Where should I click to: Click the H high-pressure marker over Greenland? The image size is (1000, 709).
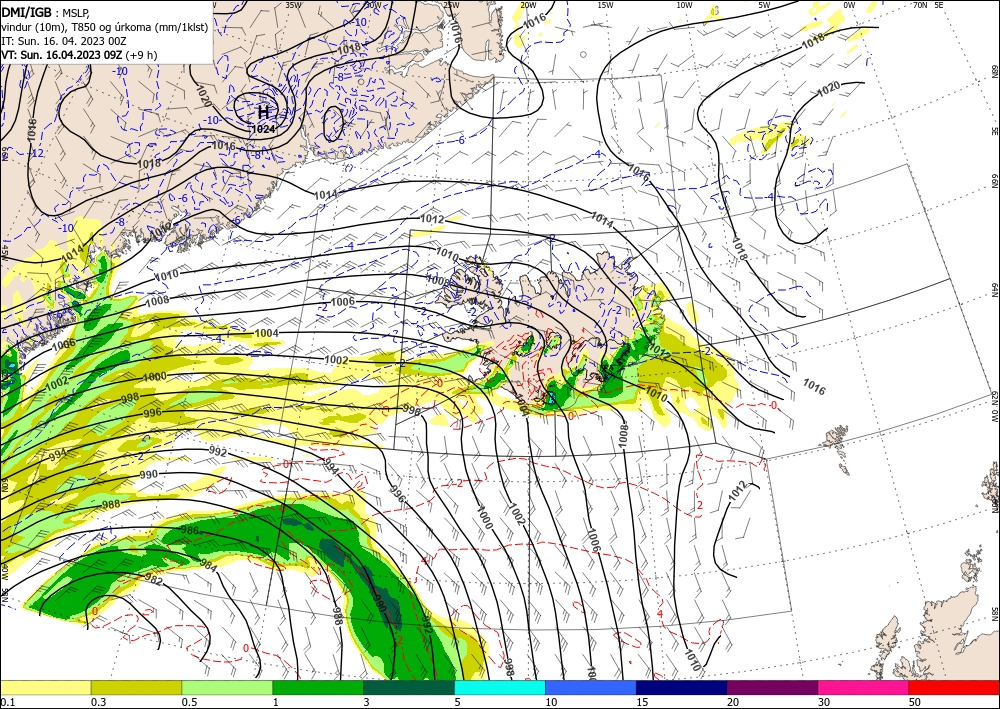coord(263,113)
